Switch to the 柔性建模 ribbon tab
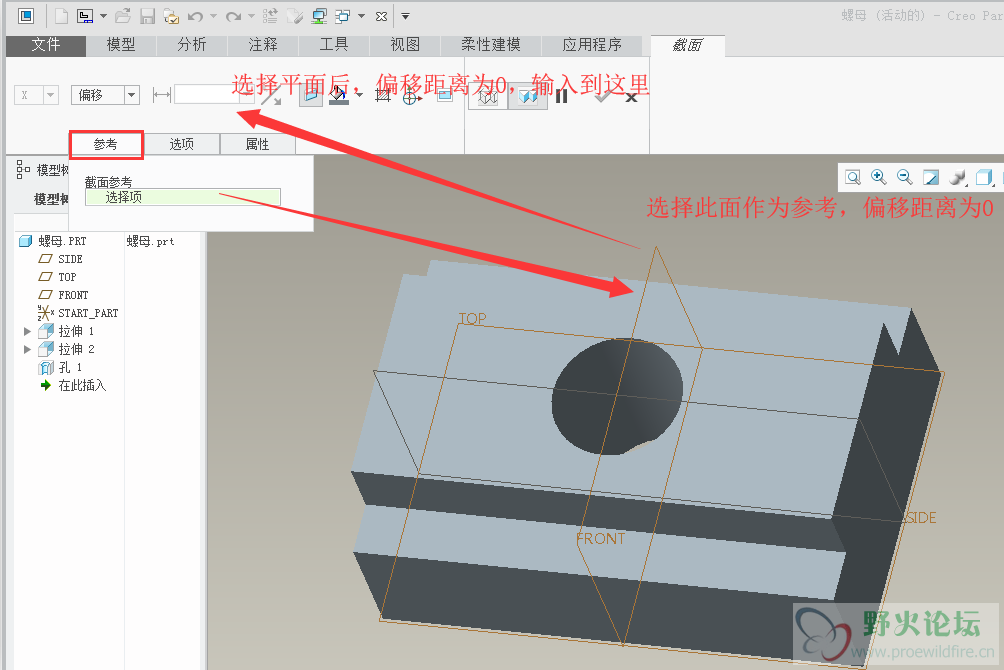Screen dimensions: 1004x670 491,45
